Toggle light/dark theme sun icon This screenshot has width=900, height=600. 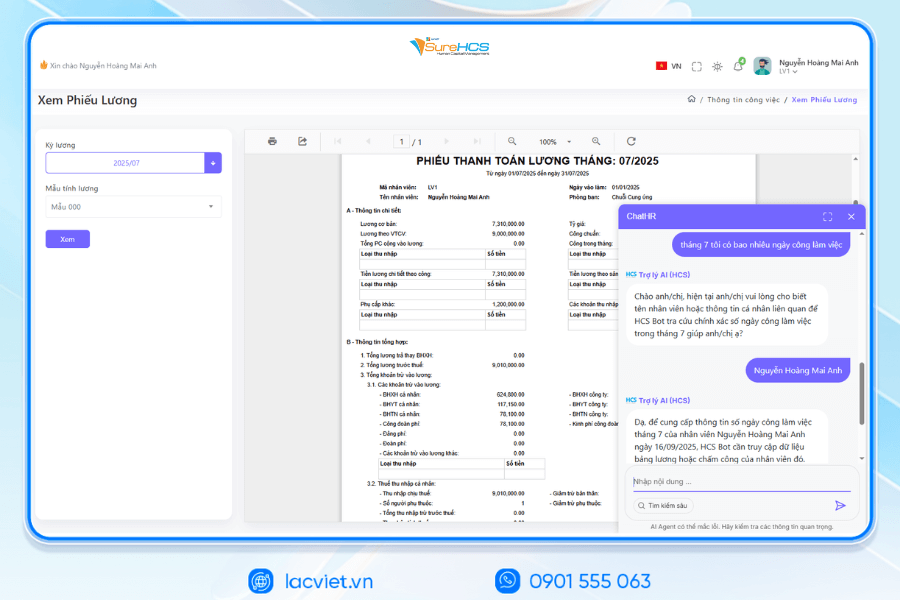[717, 66]
